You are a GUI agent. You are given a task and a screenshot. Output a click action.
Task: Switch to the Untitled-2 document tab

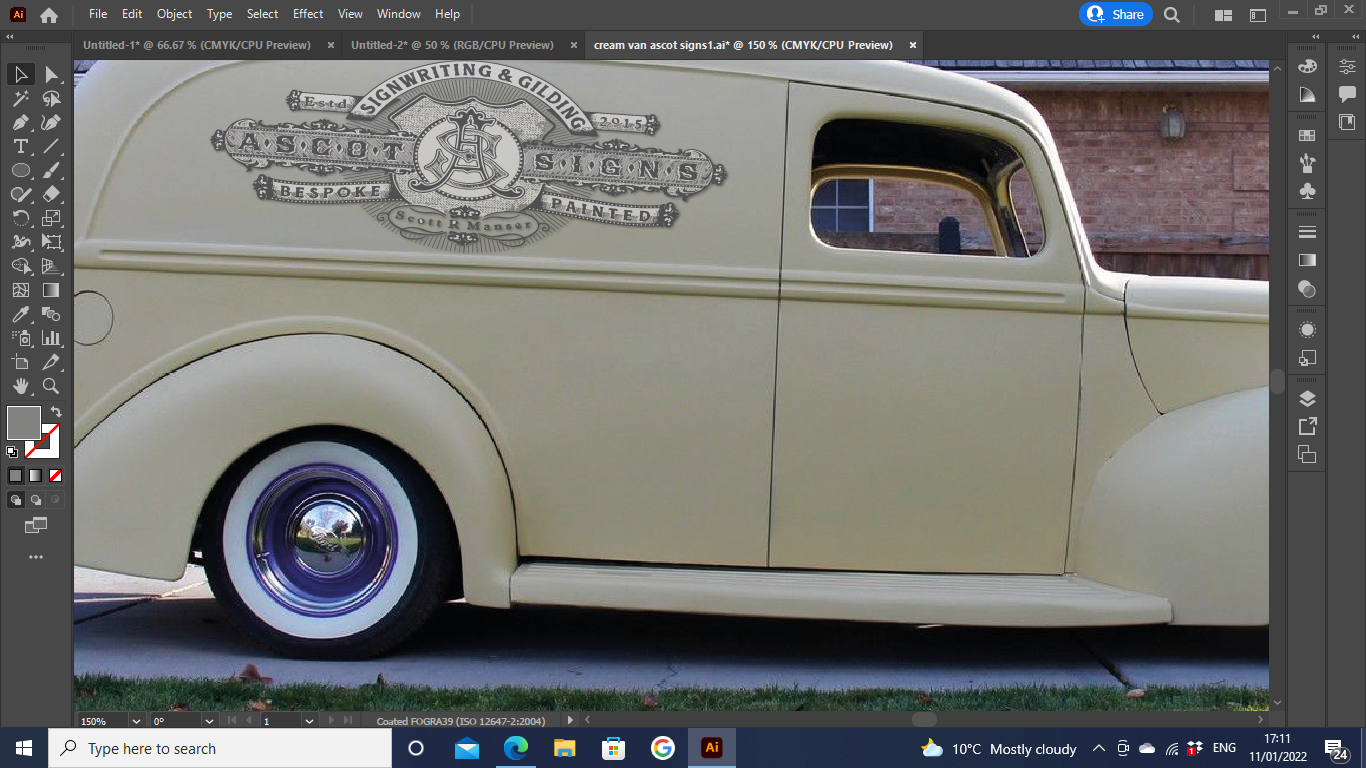451,45
